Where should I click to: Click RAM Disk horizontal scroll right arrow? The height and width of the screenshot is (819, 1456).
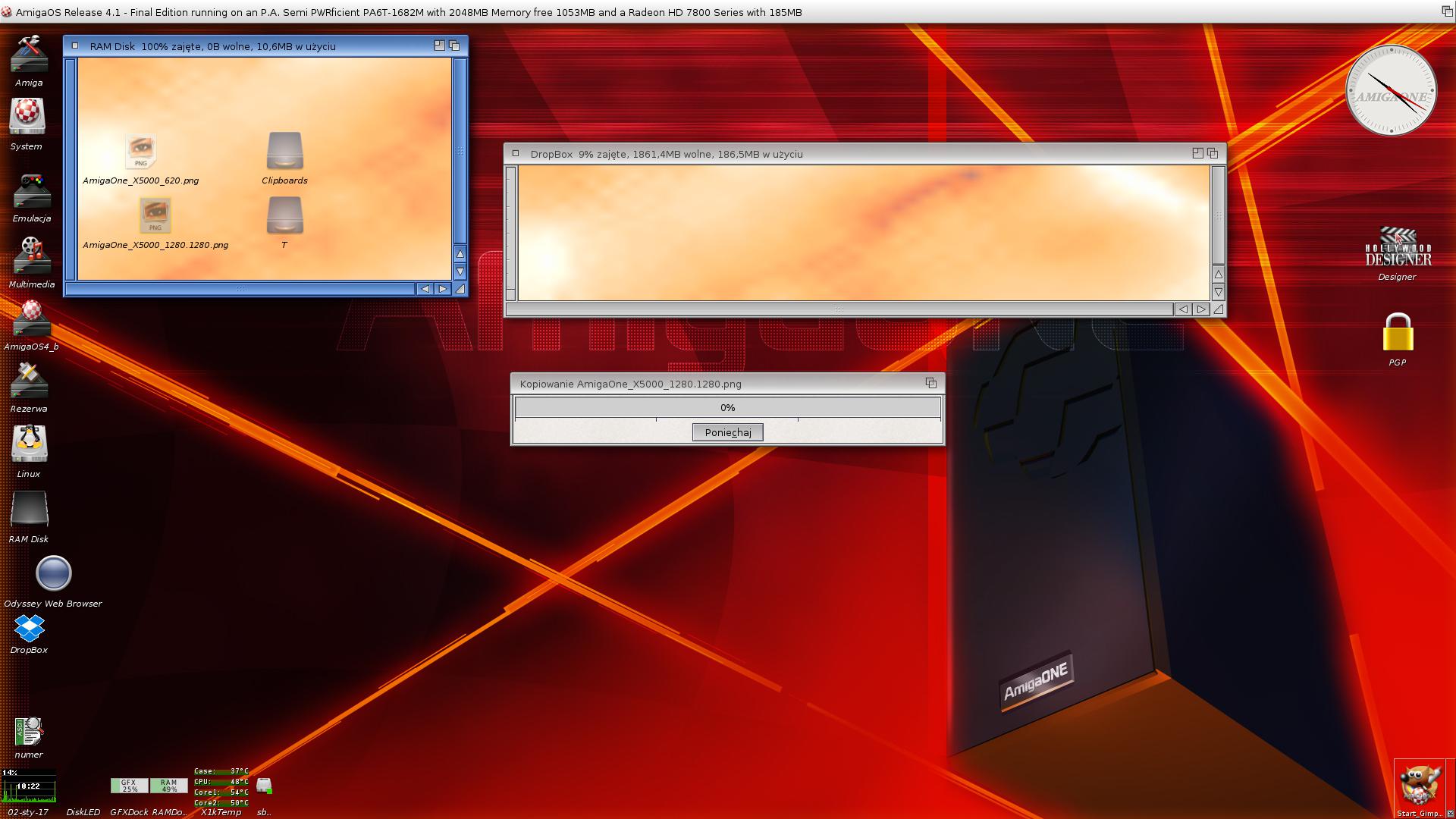443,289
